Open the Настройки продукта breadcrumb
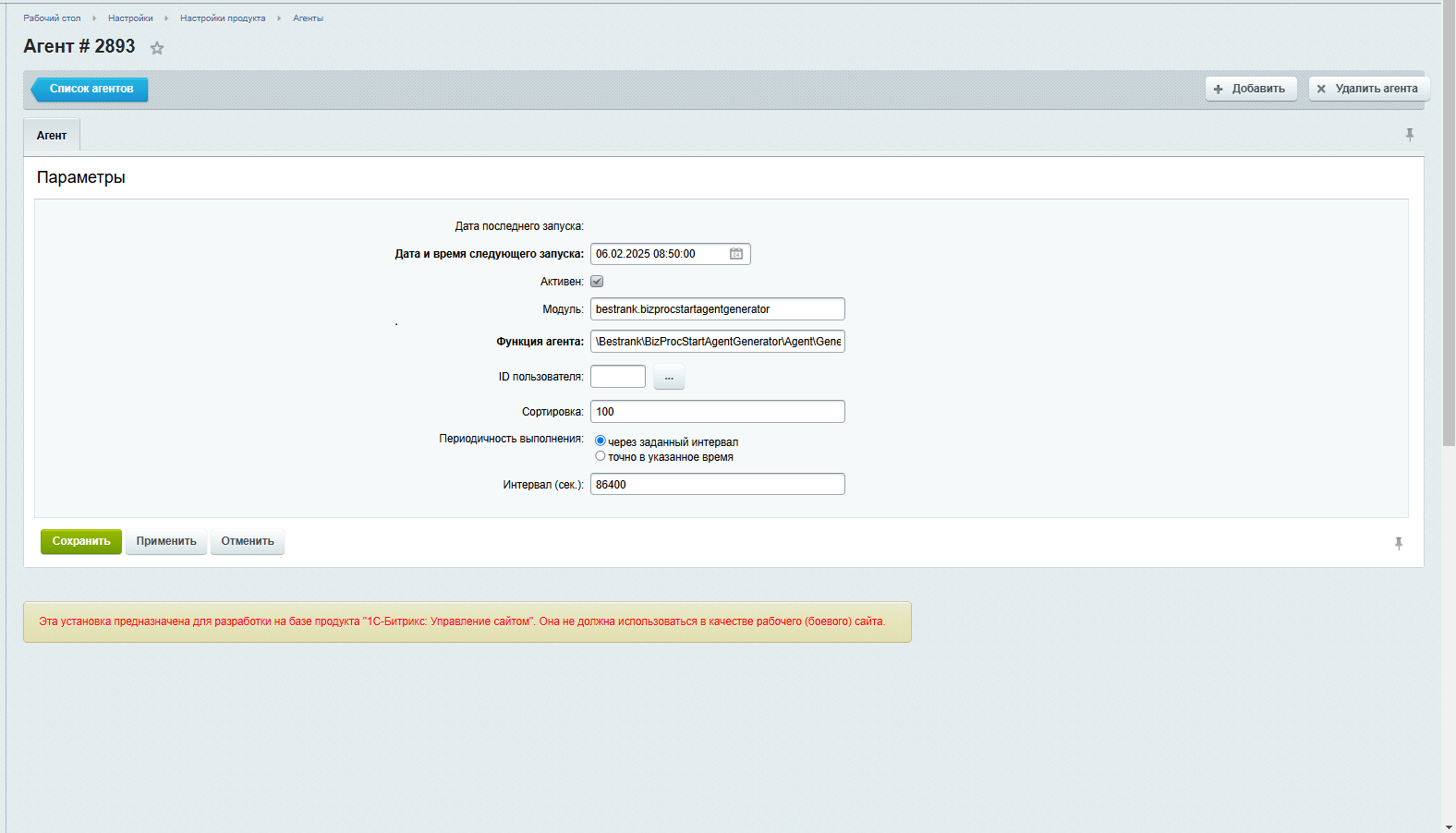 (223, 18)
